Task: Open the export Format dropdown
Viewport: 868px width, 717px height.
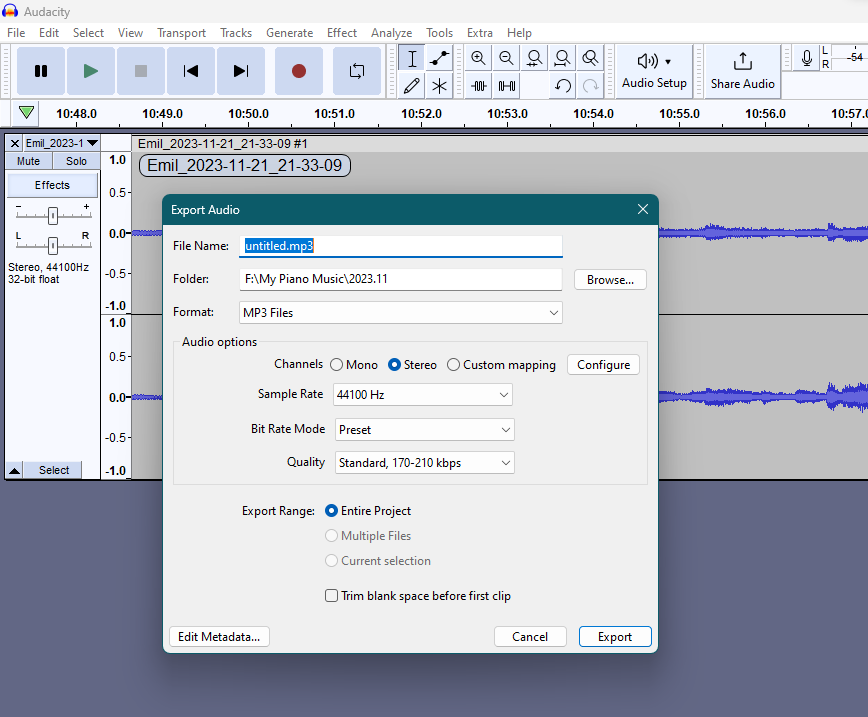Action: point(400,312)
